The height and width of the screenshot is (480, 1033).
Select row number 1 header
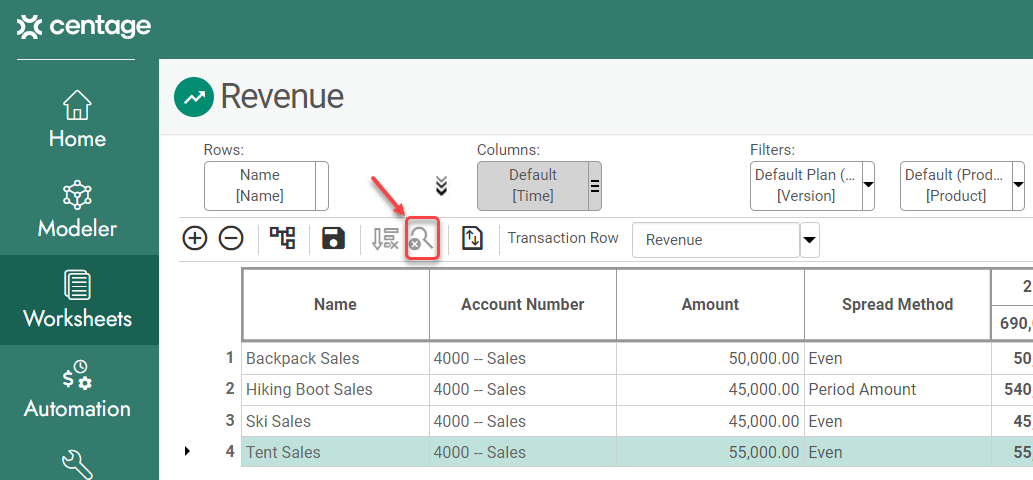(x=230, y=358)
